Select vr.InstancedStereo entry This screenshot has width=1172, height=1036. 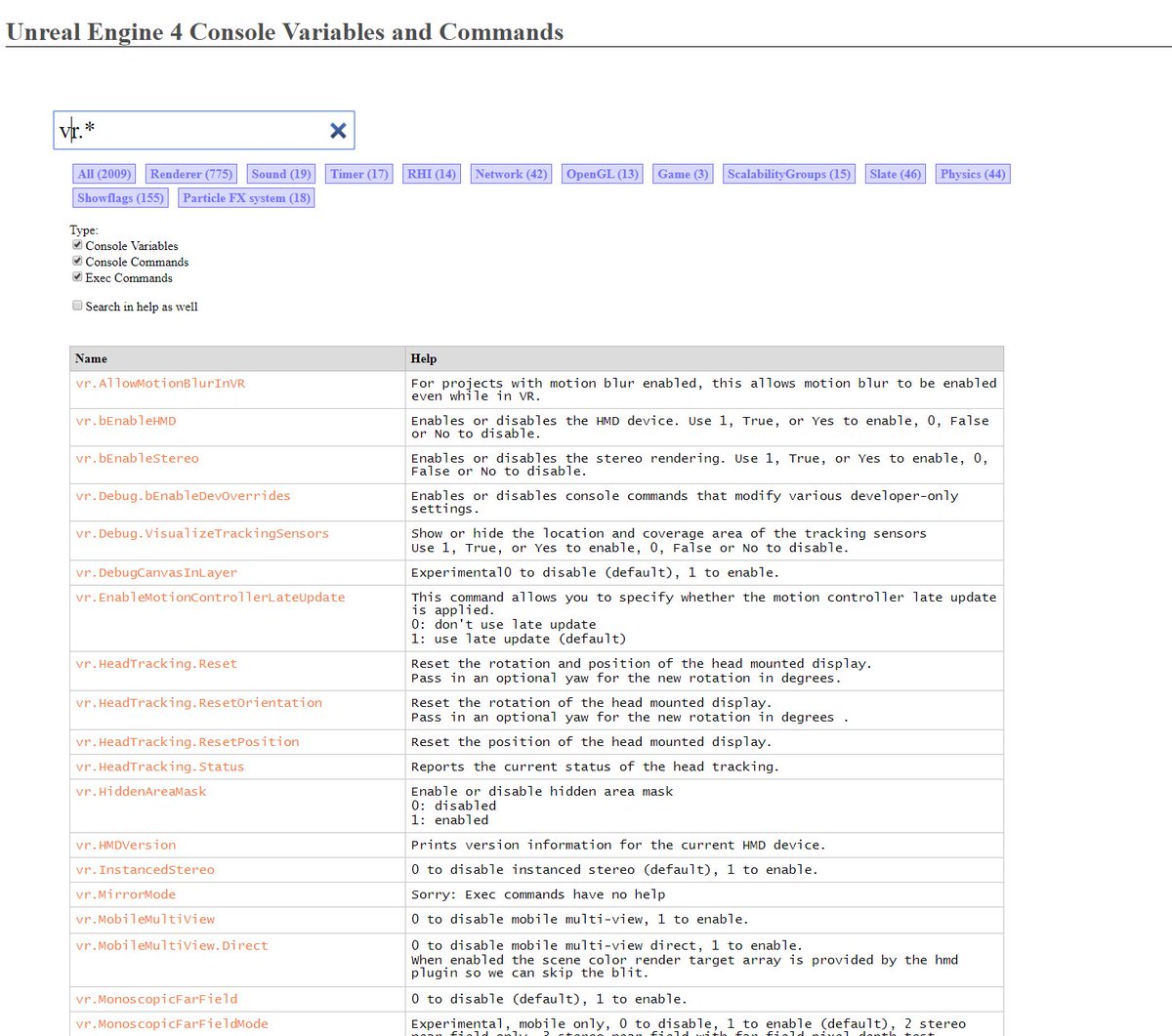(x=145, y=869)
